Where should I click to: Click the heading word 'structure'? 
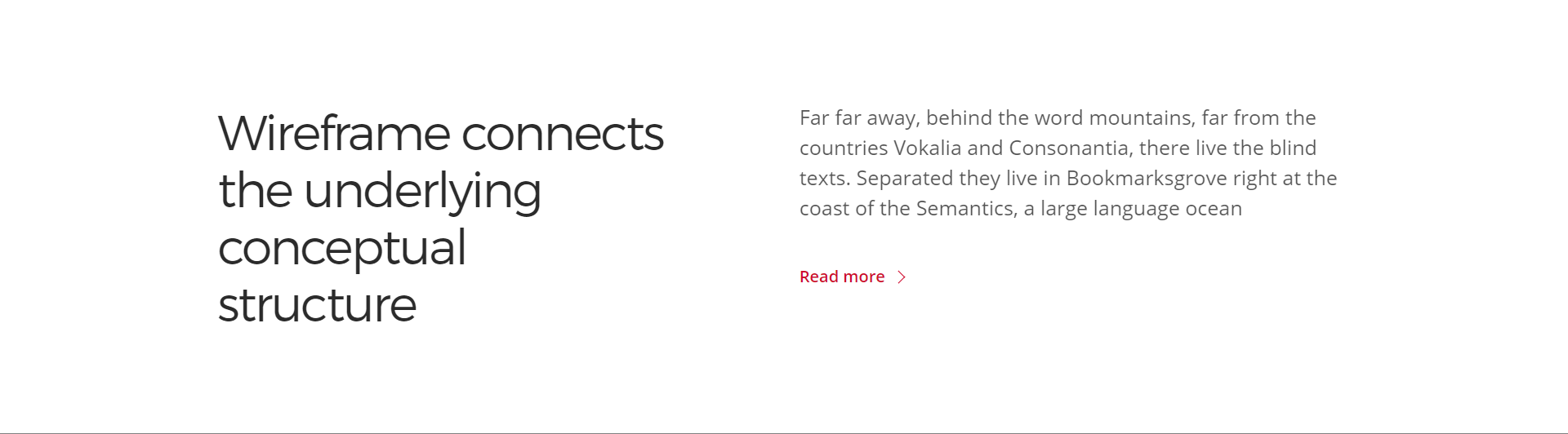click(317, 305)
